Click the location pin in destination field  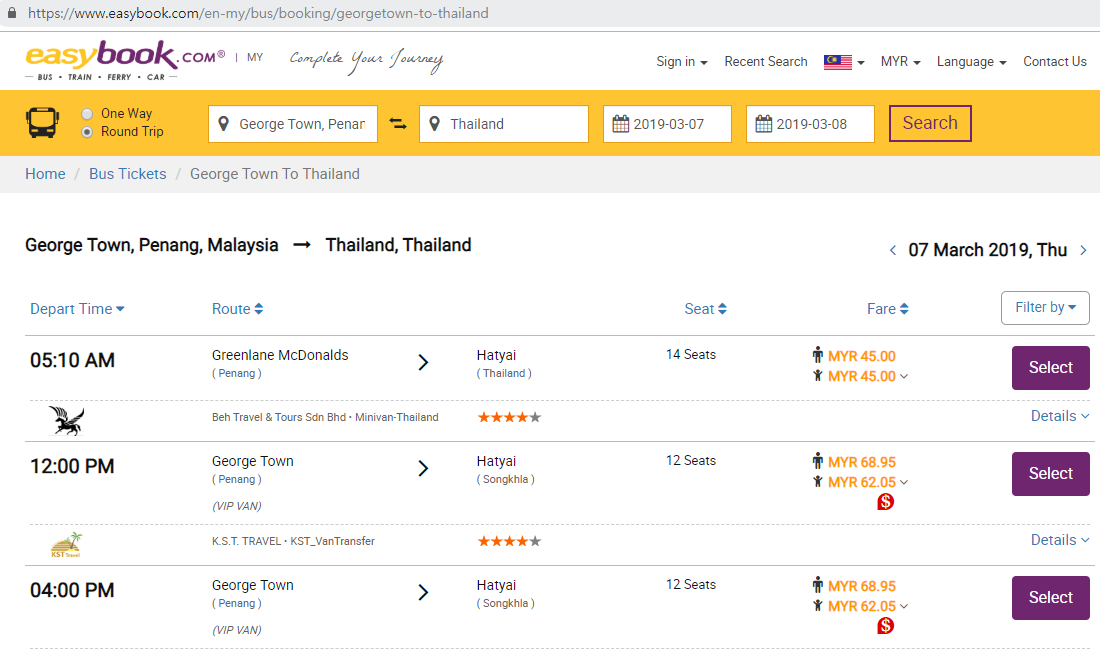pyautogui.click(x=435, y=124)
